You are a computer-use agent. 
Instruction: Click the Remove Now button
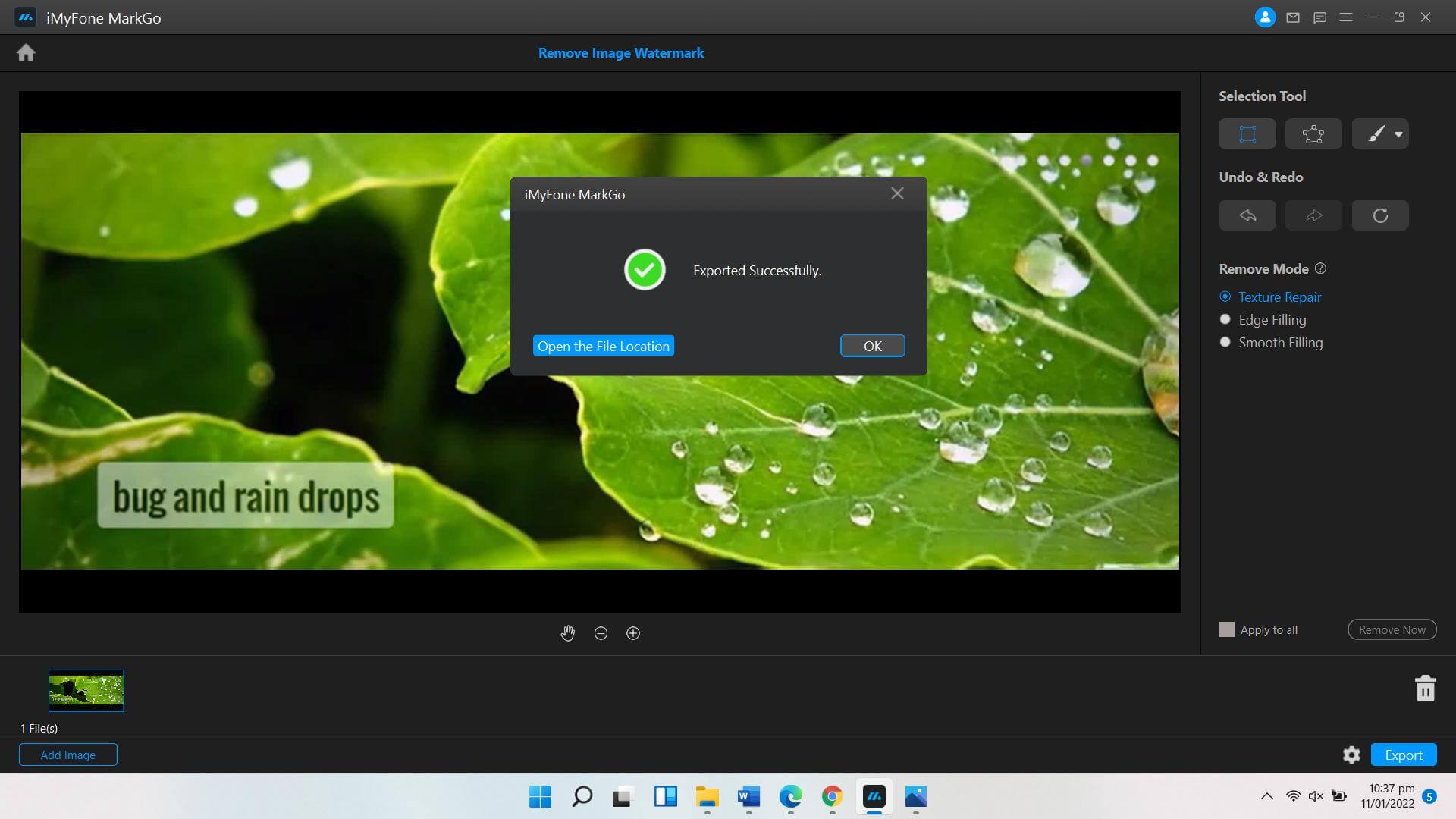[x=1392, y=629]
